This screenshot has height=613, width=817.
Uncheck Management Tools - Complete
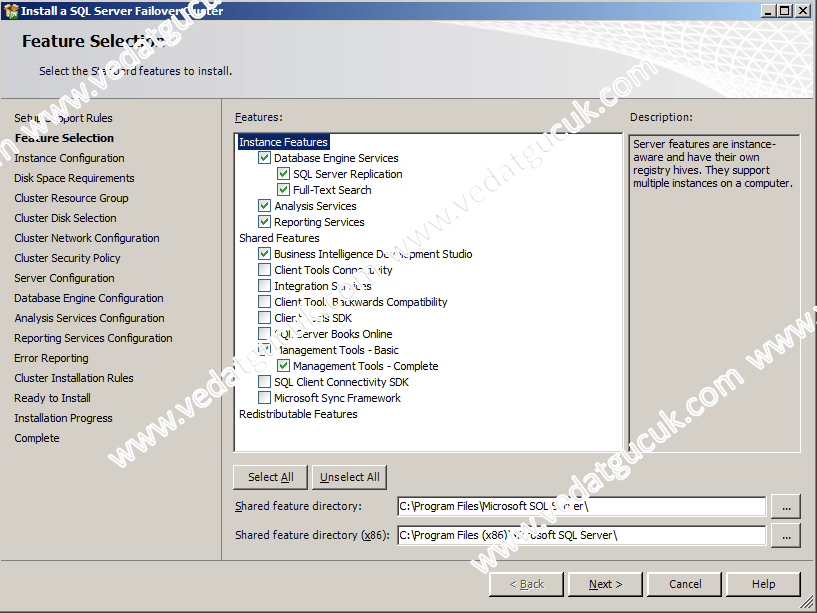pos(283,366)
